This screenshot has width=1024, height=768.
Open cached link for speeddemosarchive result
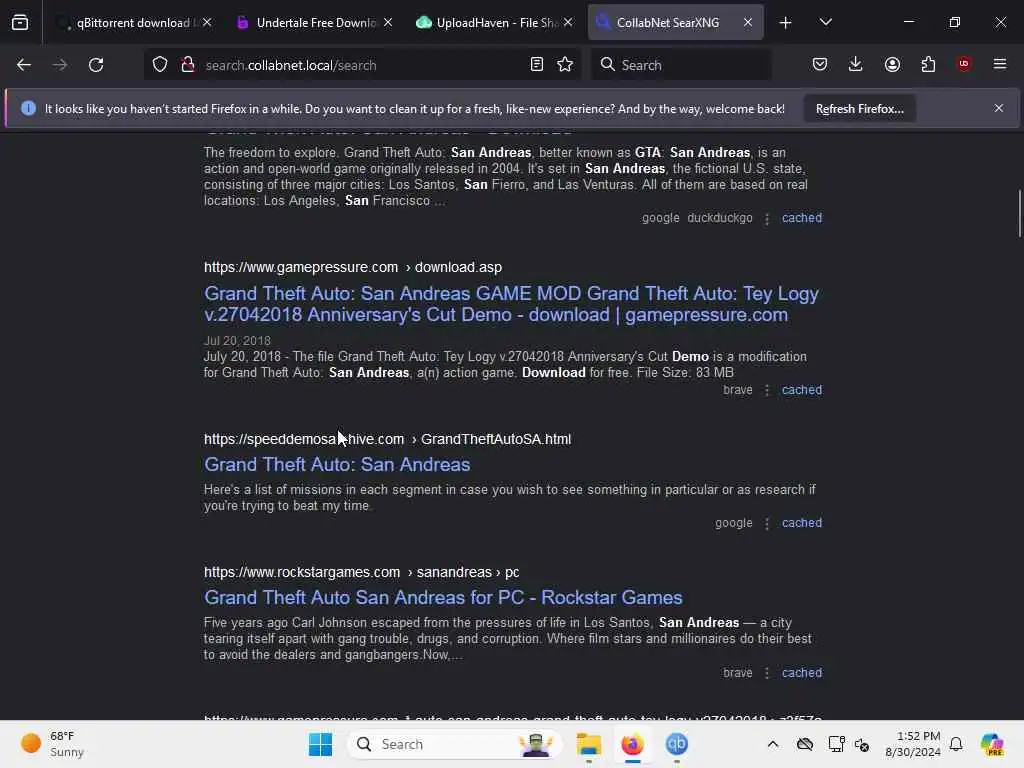pyautogui.click(x=802, y=523)
